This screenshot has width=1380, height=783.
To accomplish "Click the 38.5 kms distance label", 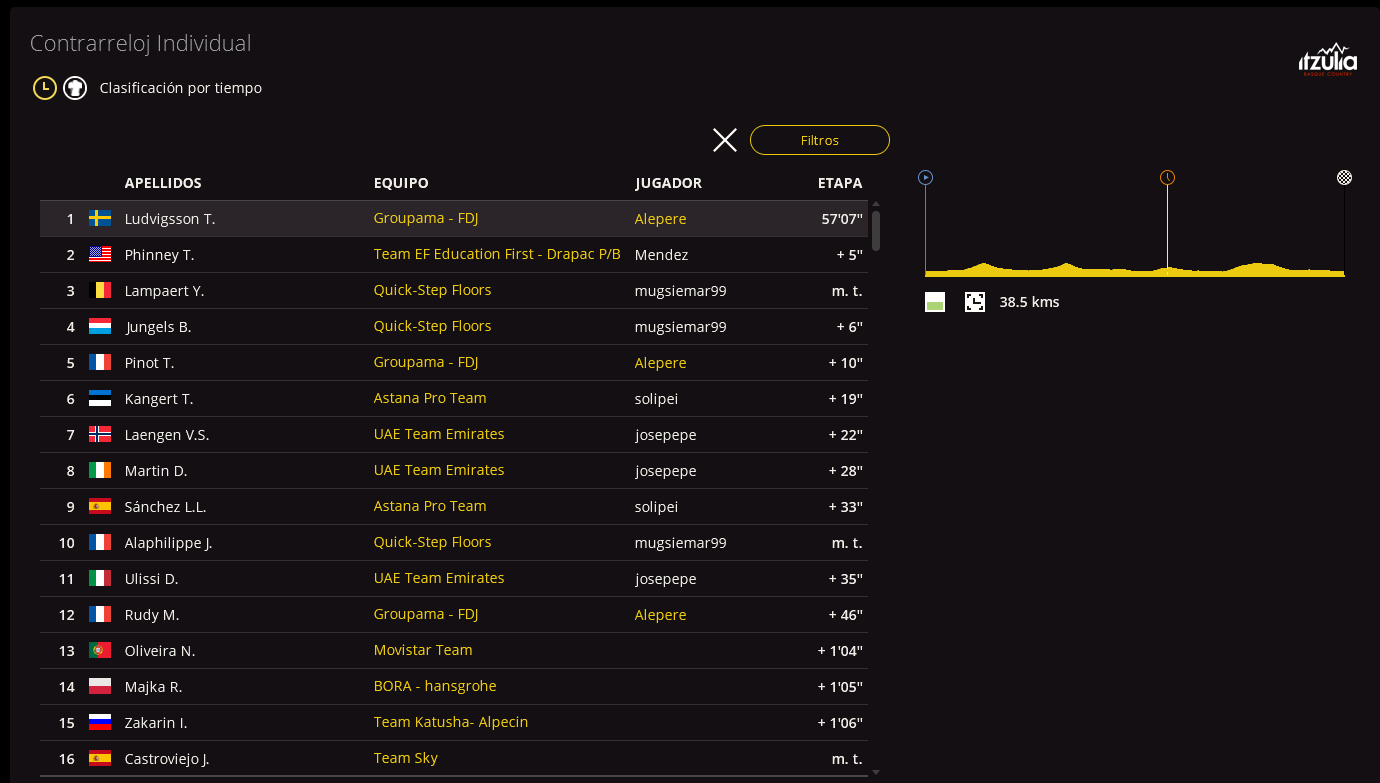I will pyautogui.click(x=1030, y=302).
